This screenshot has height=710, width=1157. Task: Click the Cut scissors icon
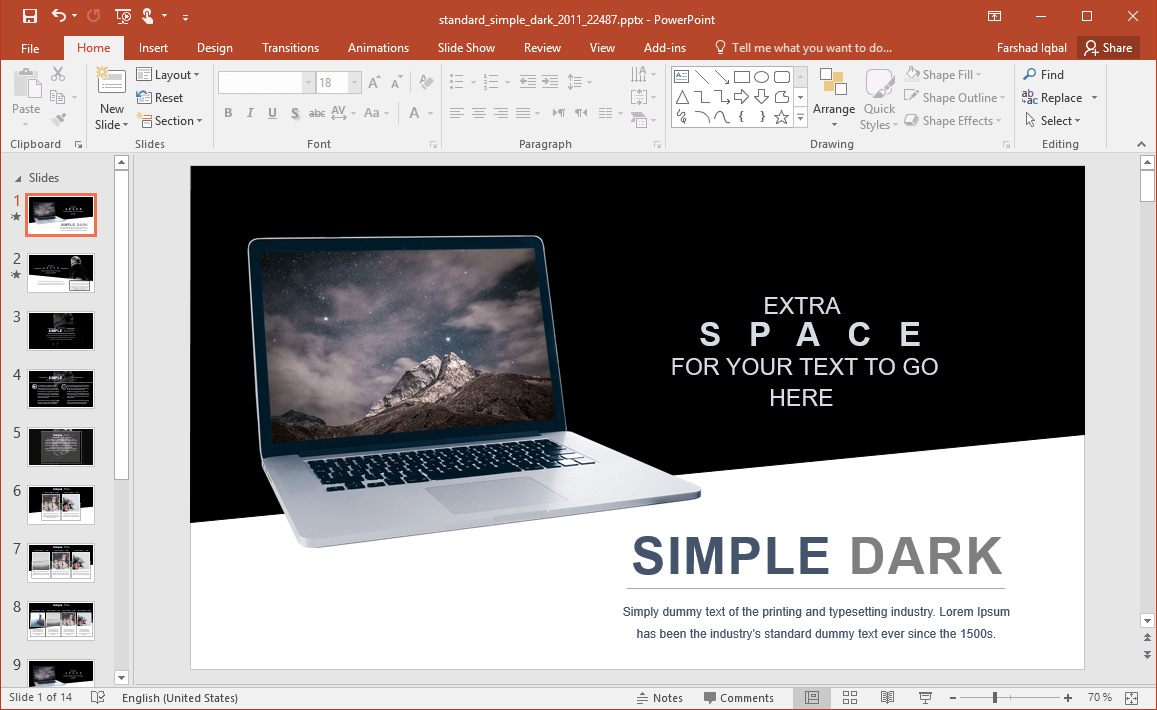[58, 74]
